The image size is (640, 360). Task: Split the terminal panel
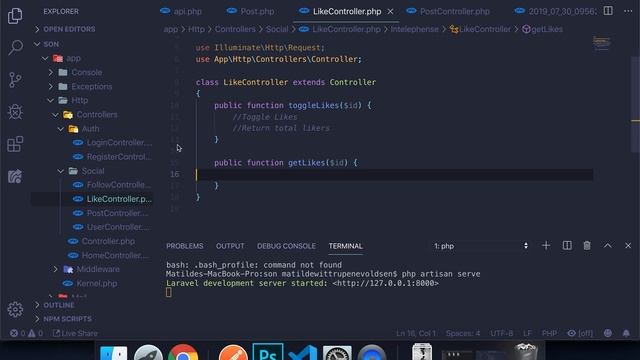point(567,246)
